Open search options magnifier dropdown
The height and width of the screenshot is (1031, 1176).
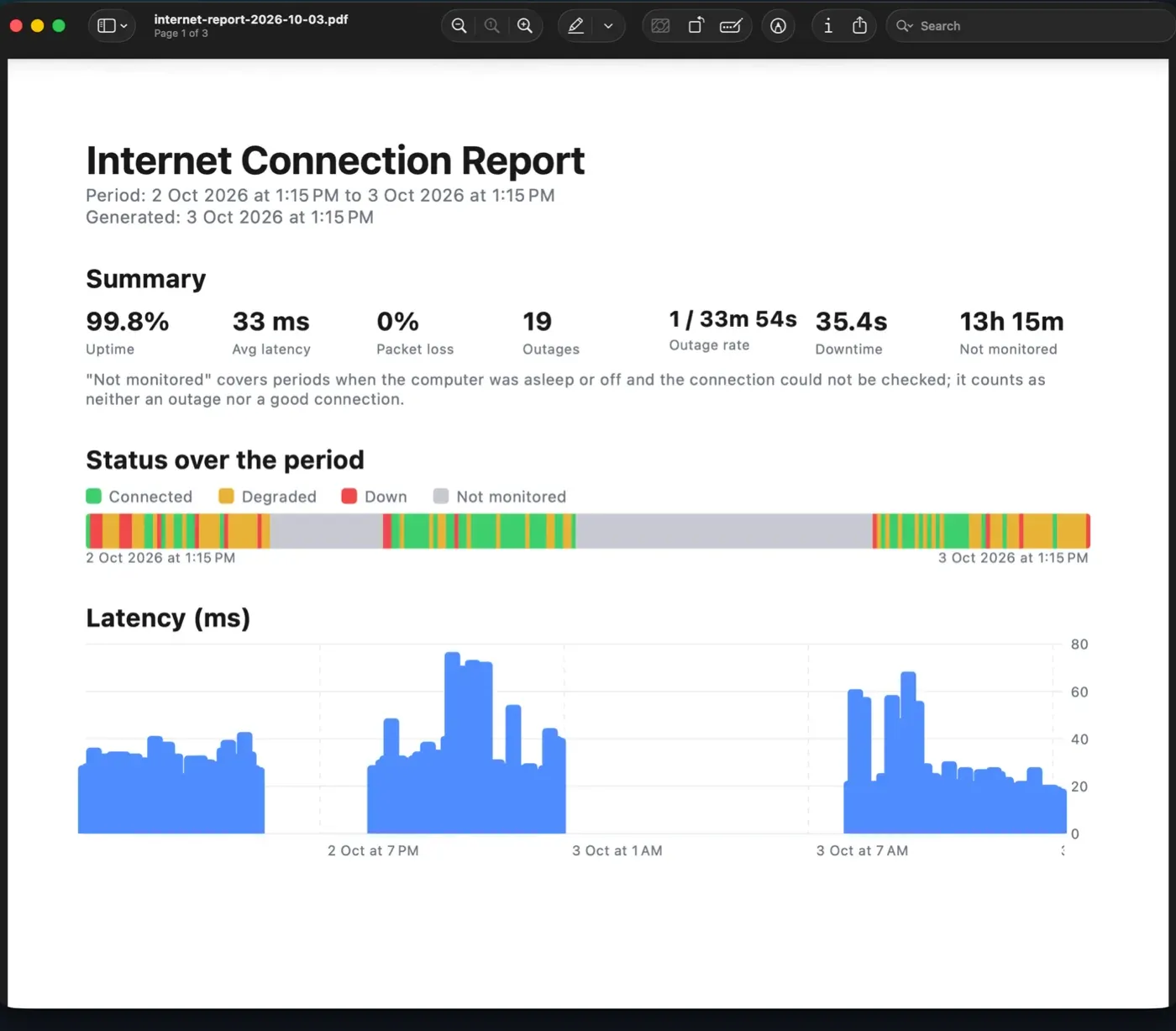pyautogui.click(x=904, y=26)
